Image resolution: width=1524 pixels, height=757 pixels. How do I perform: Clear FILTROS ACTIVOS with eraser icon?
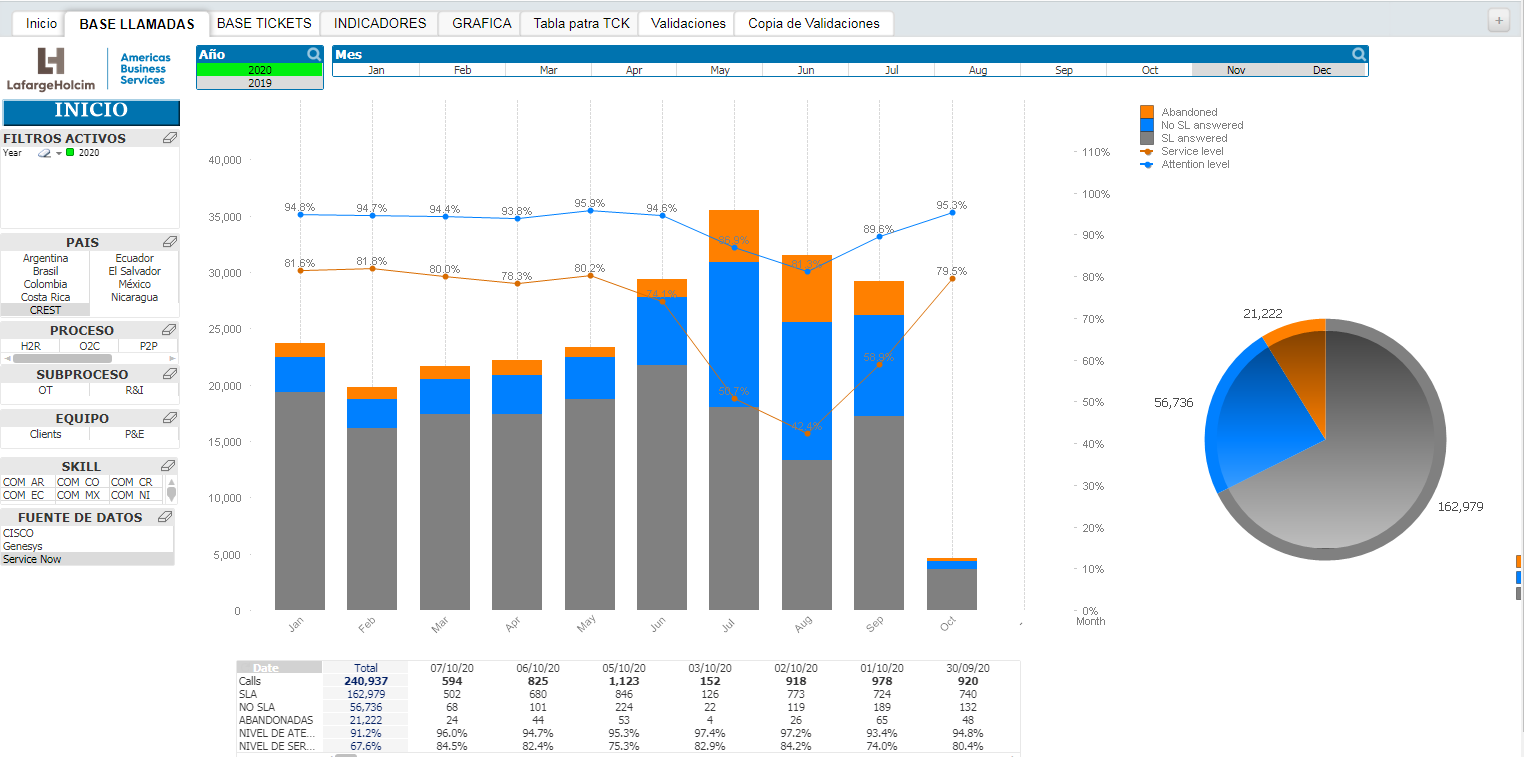coord(169,138)
